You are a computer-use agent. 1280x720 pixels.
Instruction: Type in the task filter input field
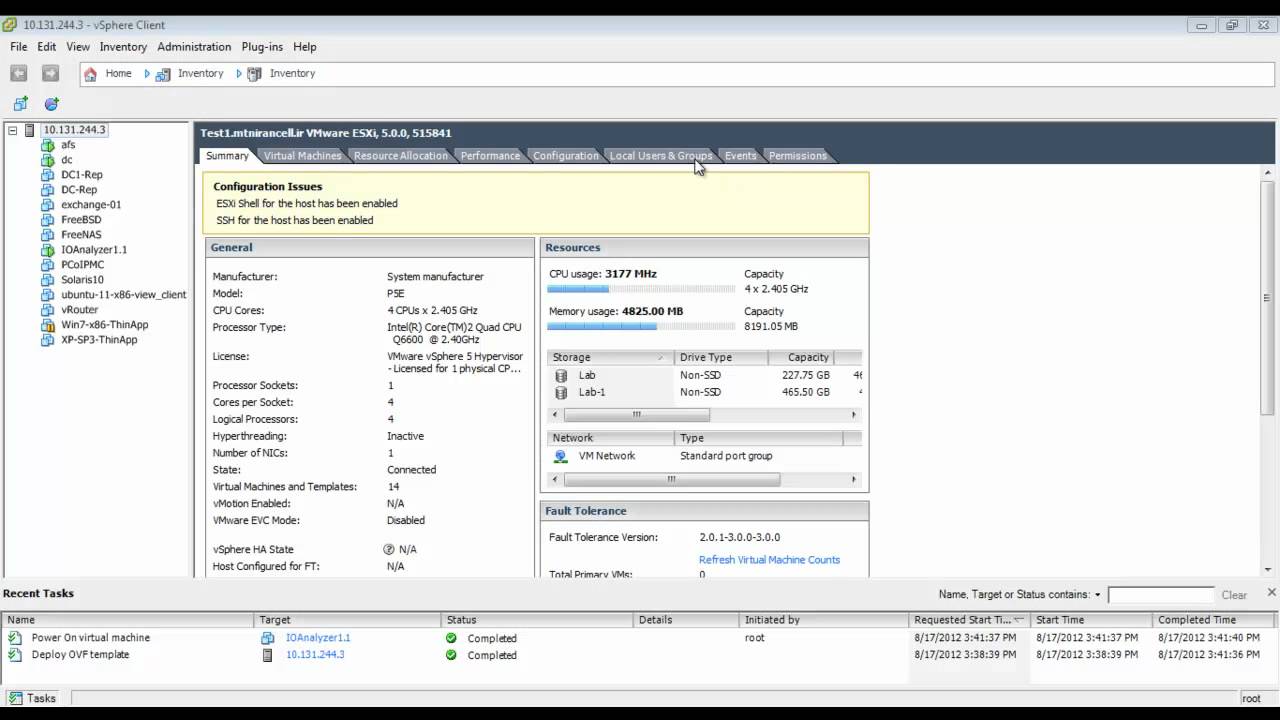pos(1161,593)
